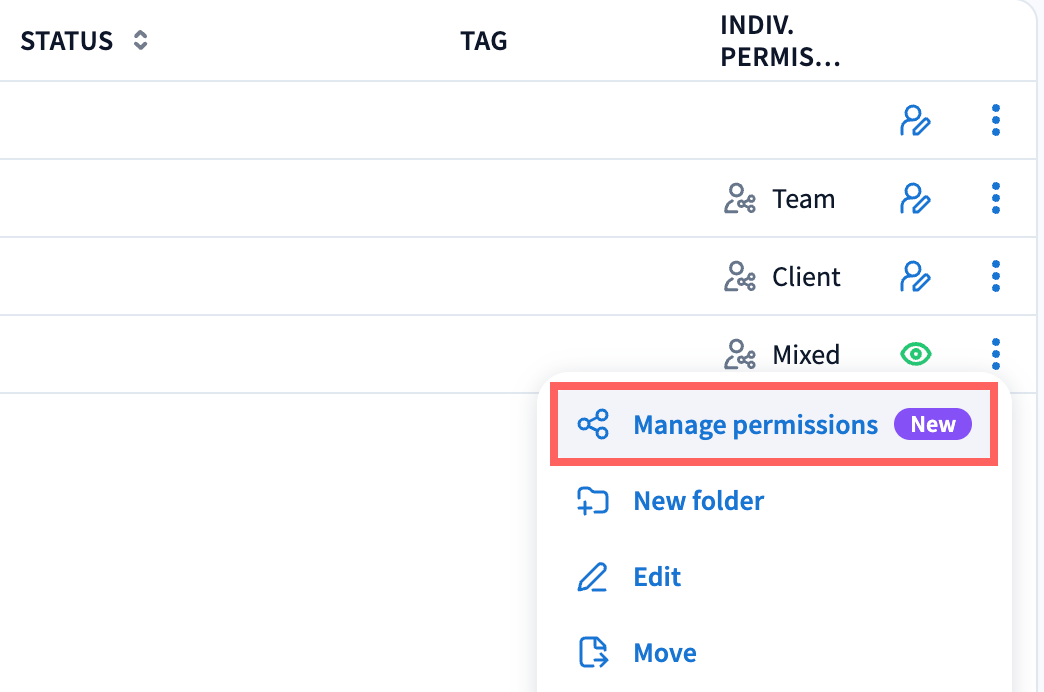
Task: Click the Indiv. Permis... column header
Action: 779,42
